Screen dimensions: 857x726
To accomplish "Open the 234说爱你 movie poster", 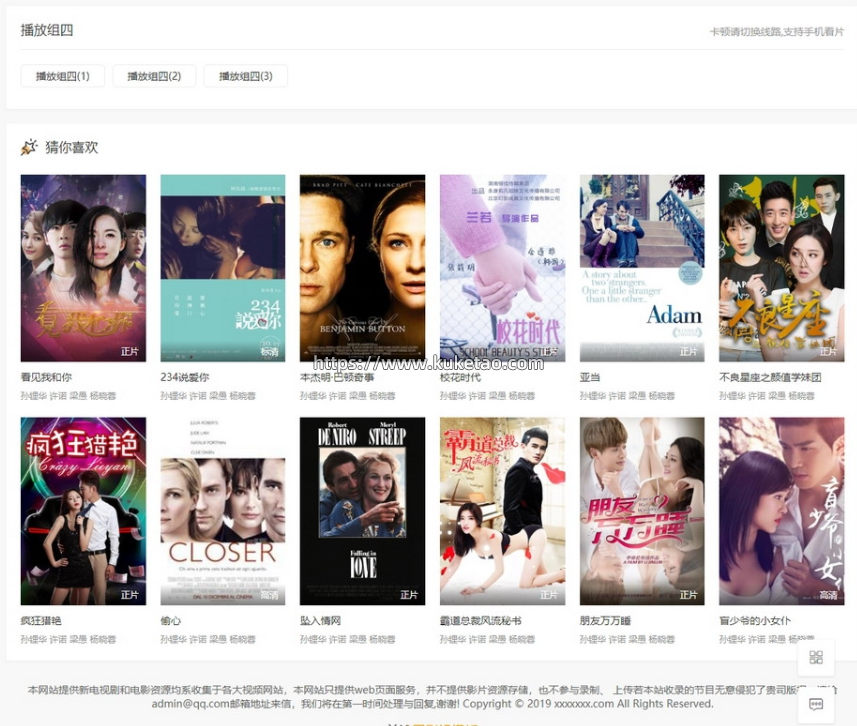I will (x=223, y=268).
